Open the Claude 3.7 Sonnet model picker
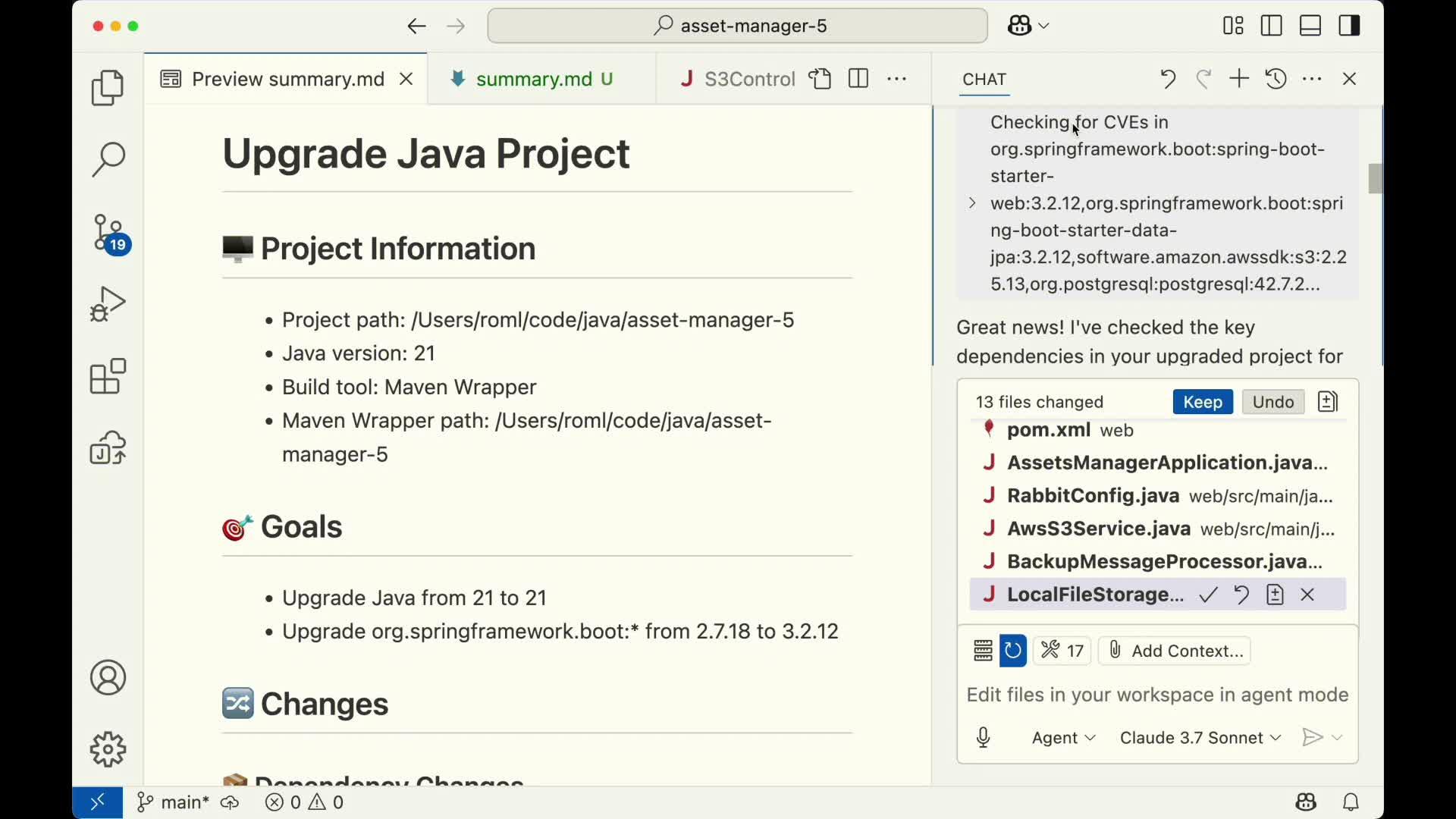 1198,737
